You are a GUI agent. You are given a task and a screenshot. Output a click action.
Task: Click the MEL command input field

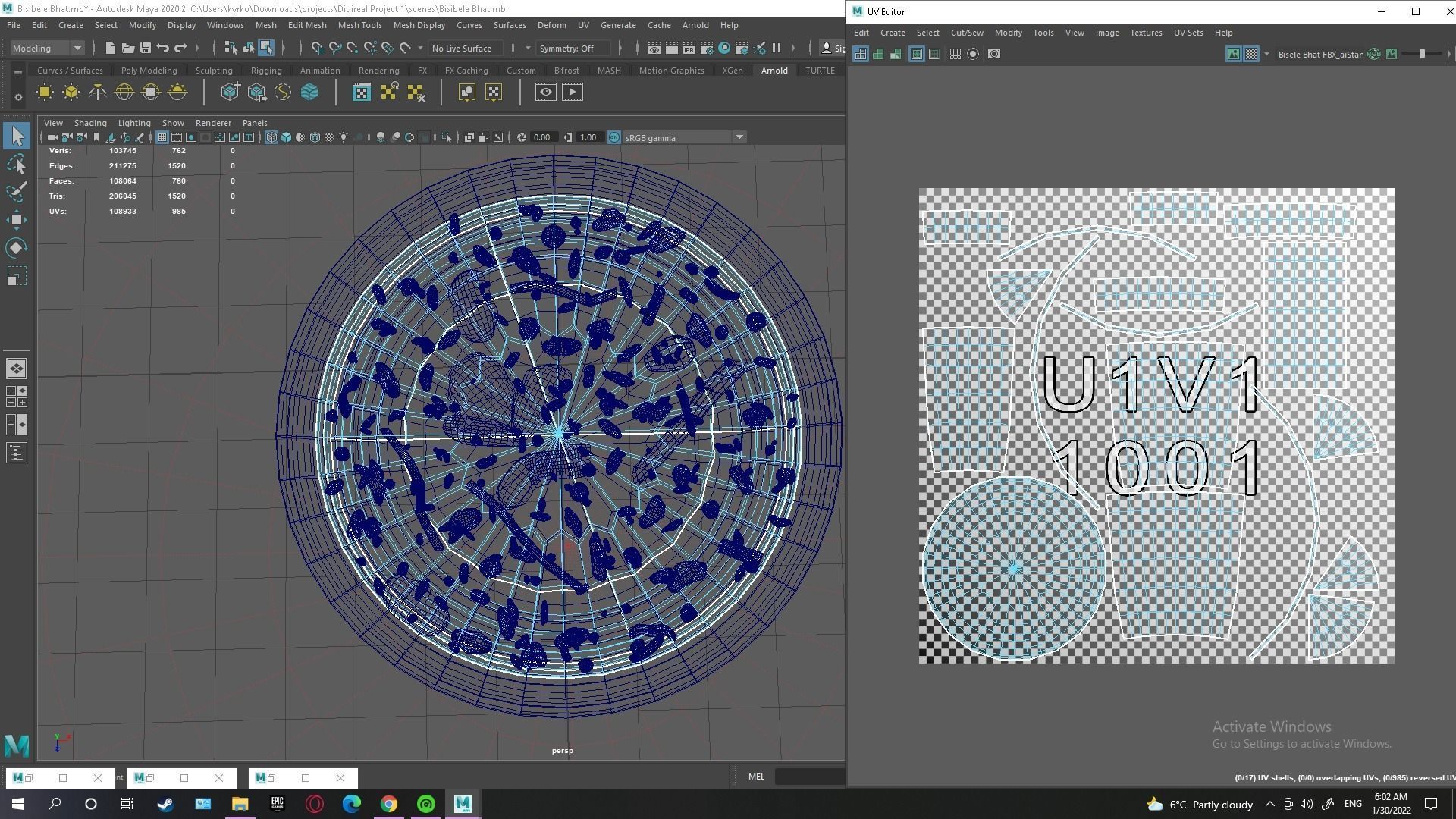point(809,777)
